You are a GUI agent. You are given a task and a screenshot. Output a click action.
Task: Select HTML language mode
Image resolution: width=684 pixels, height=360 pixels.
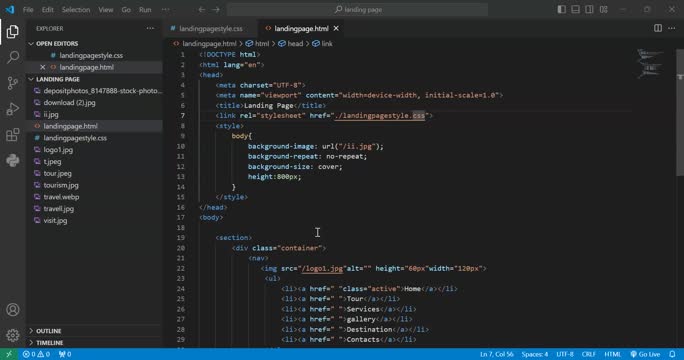[x=612, y=354]
